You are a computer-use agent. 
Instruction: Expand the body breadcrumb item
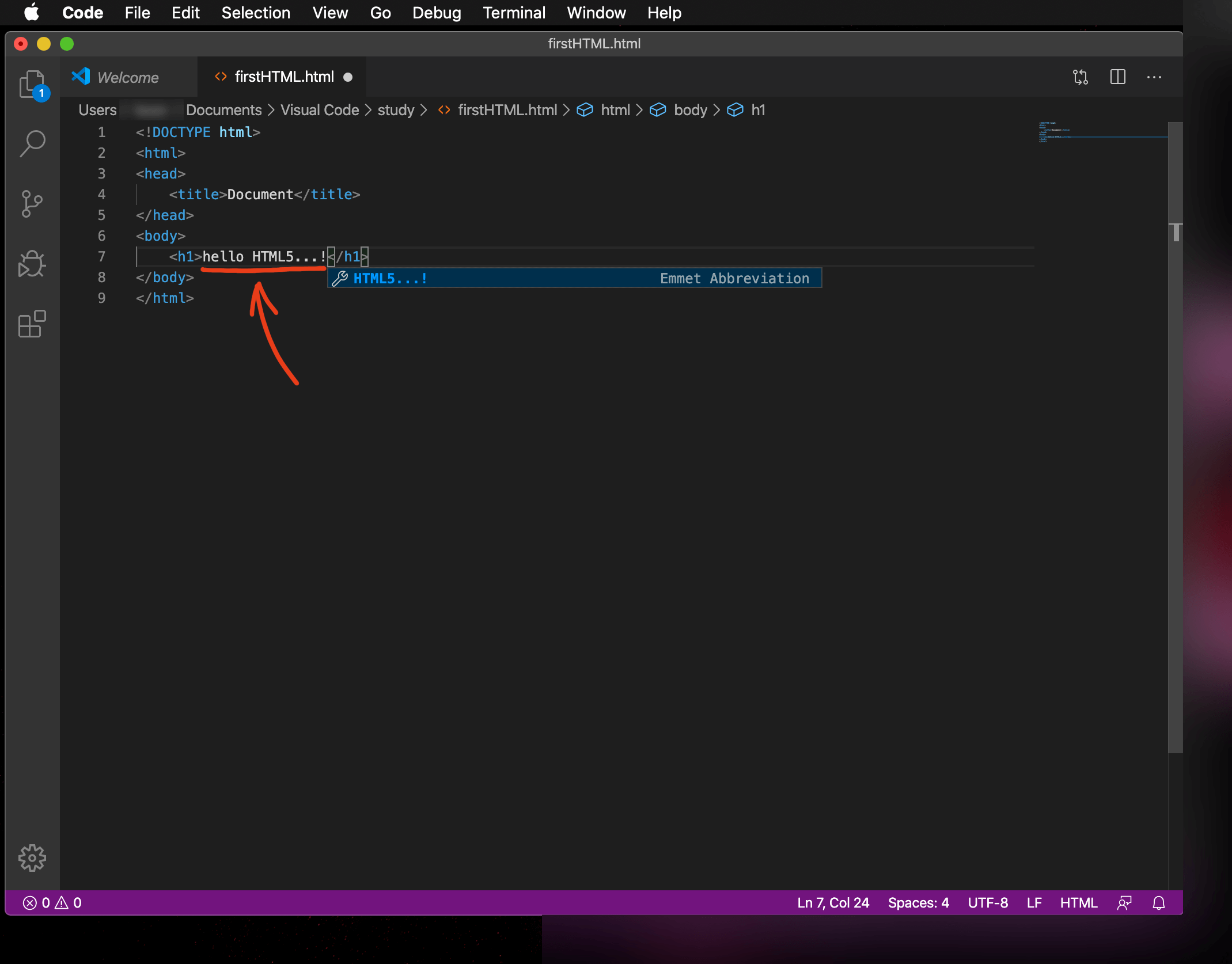pyautogui.click(x=690, y=110)
